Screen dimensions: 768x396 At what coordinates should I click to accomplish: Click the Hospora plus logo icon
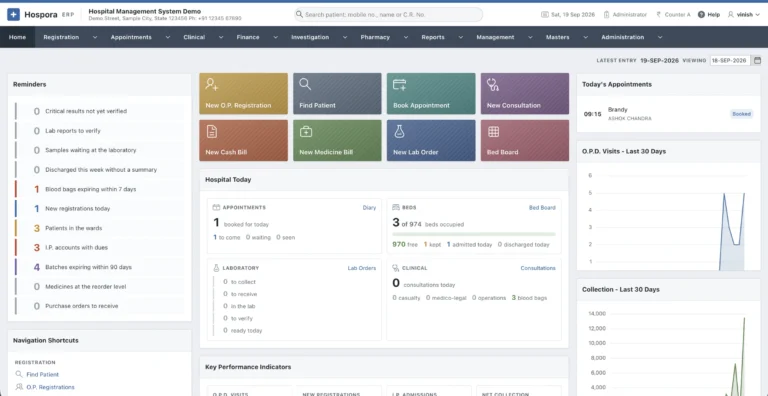pos(14,15)
